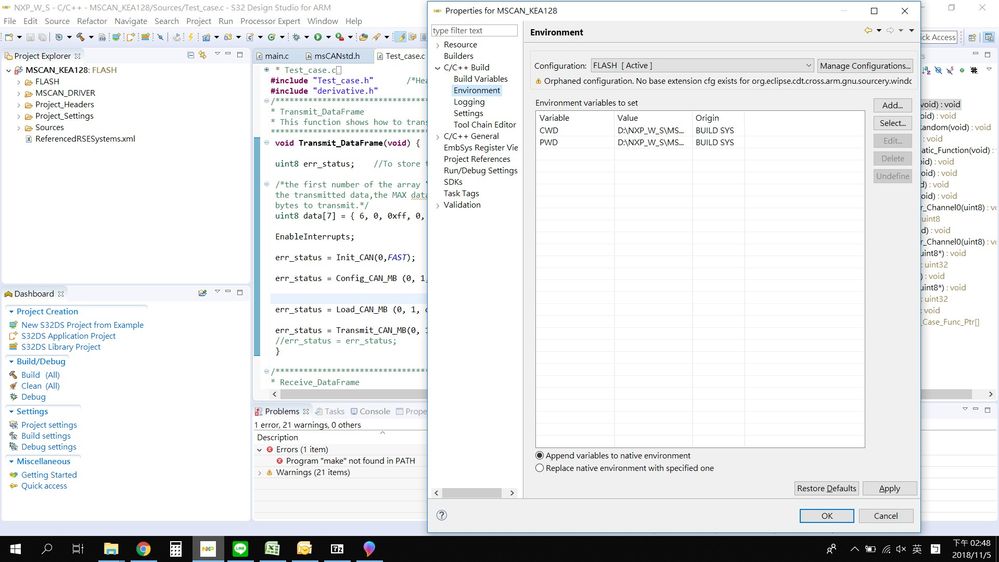Open LINE app from the taskbar
Screen dimensions: 999x562
(240, 549)
